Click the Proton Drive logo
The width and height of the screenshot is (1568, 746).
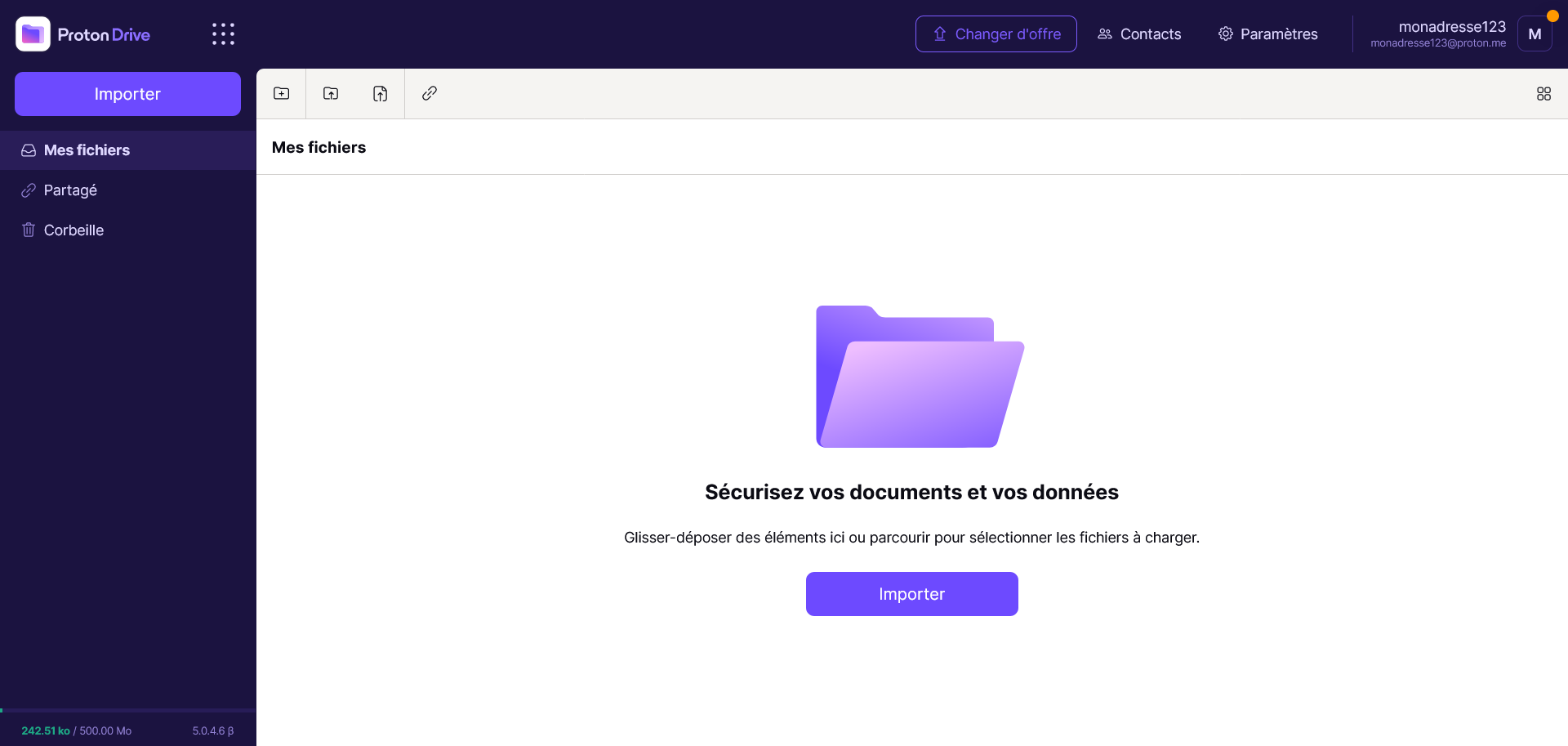[83, 34]
